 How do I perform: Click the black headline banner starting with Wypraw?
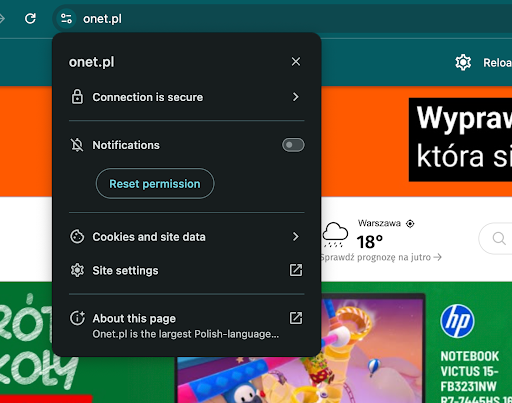click(460, 140)
